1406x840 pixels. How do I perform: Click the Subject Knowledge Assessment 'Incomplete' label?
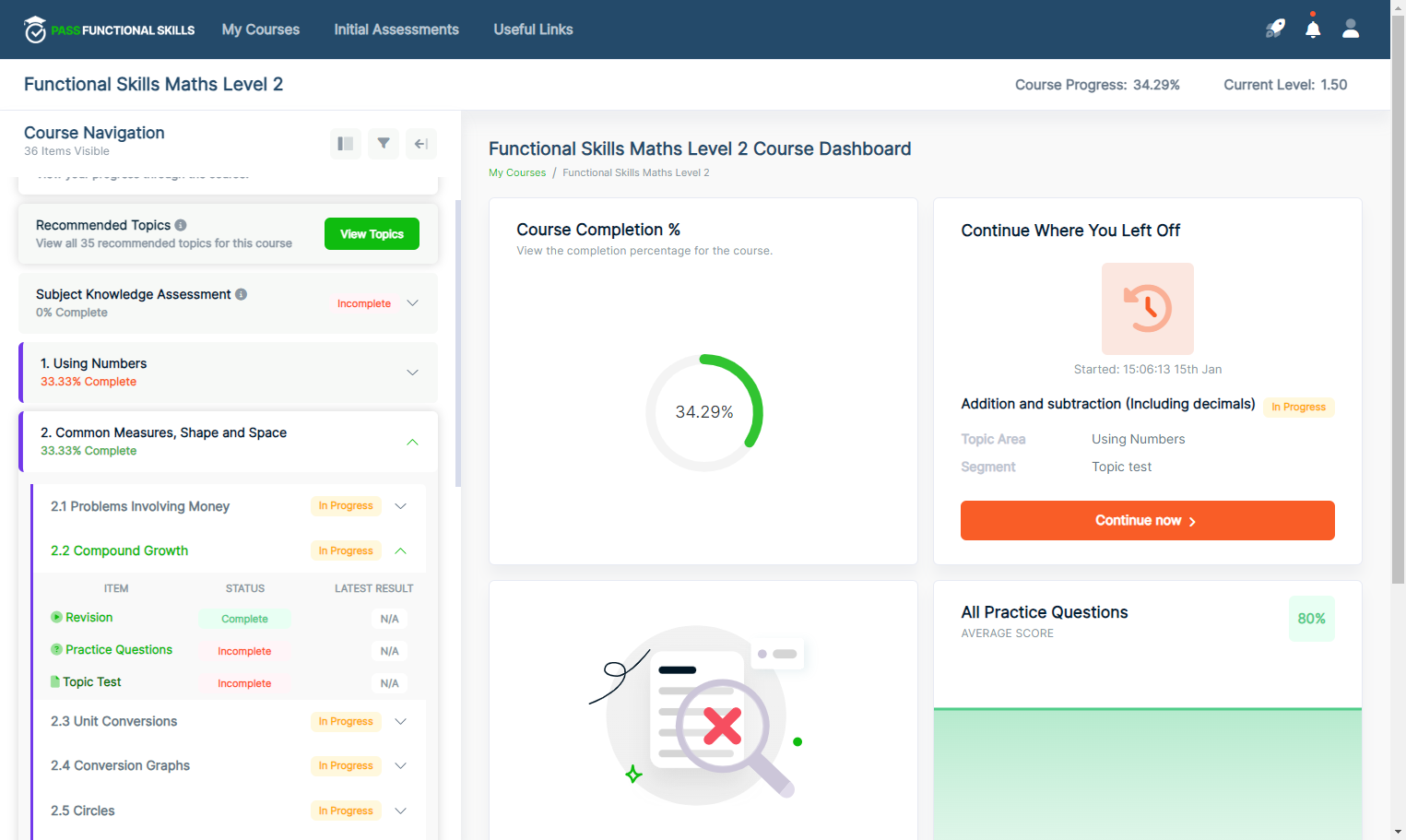[364, 303]
